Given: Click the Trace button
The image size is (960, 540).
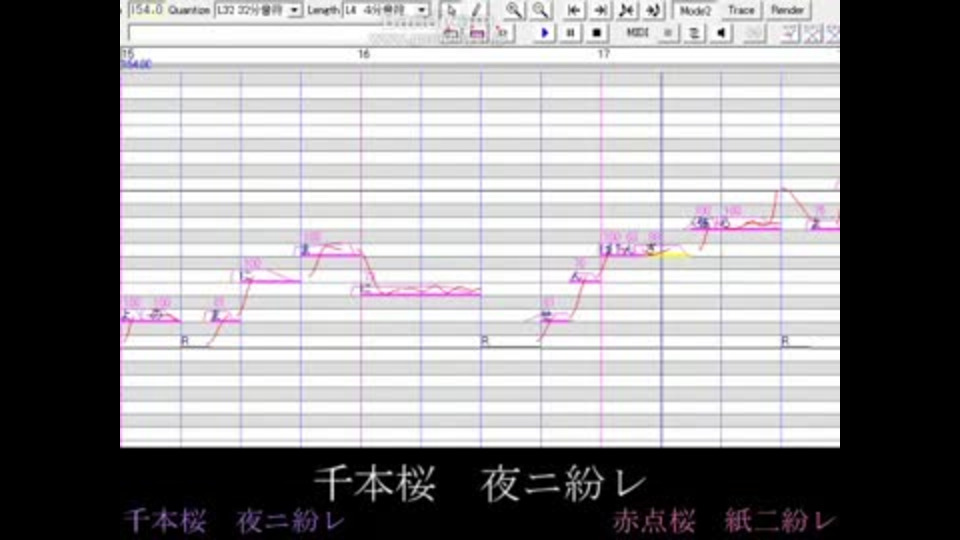Looking at the screenshot, I should 741,10.
